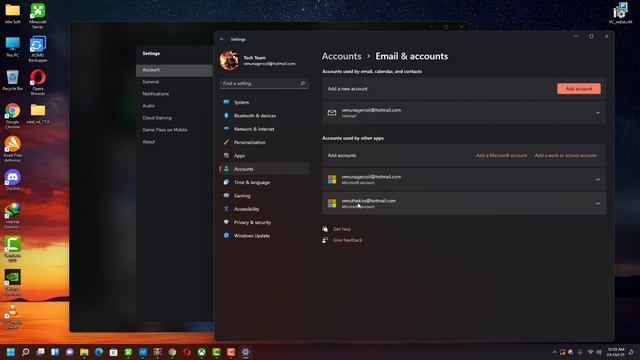640x360 pixels.
Task: Select Audio in background Settings window
Action: tap(148, 106)
